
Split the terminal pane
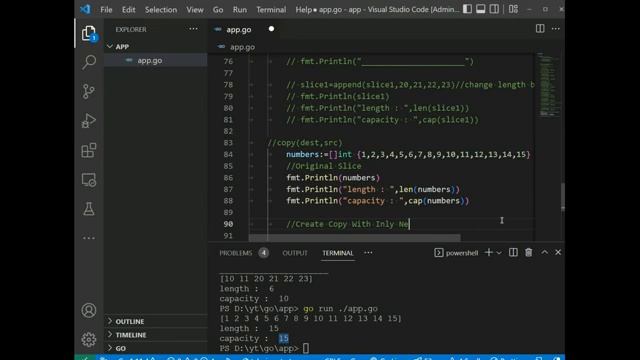point(513,253)
